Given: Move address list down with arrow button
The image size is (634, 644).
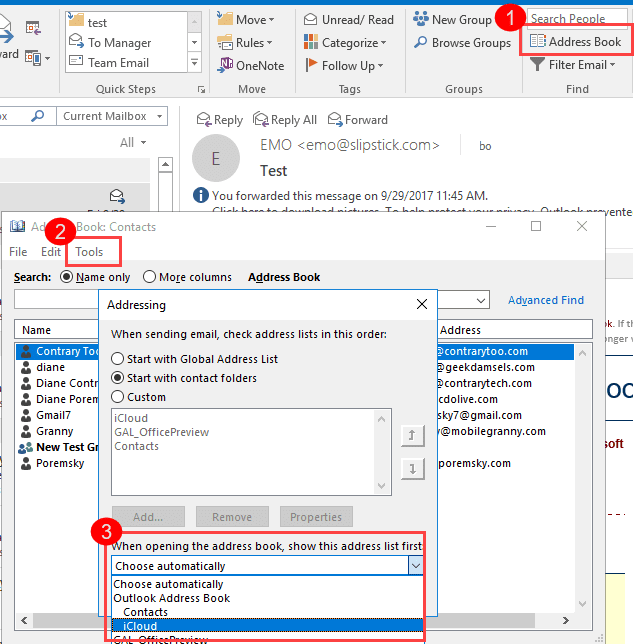Looking at the screenshot, I should point(413,469).
